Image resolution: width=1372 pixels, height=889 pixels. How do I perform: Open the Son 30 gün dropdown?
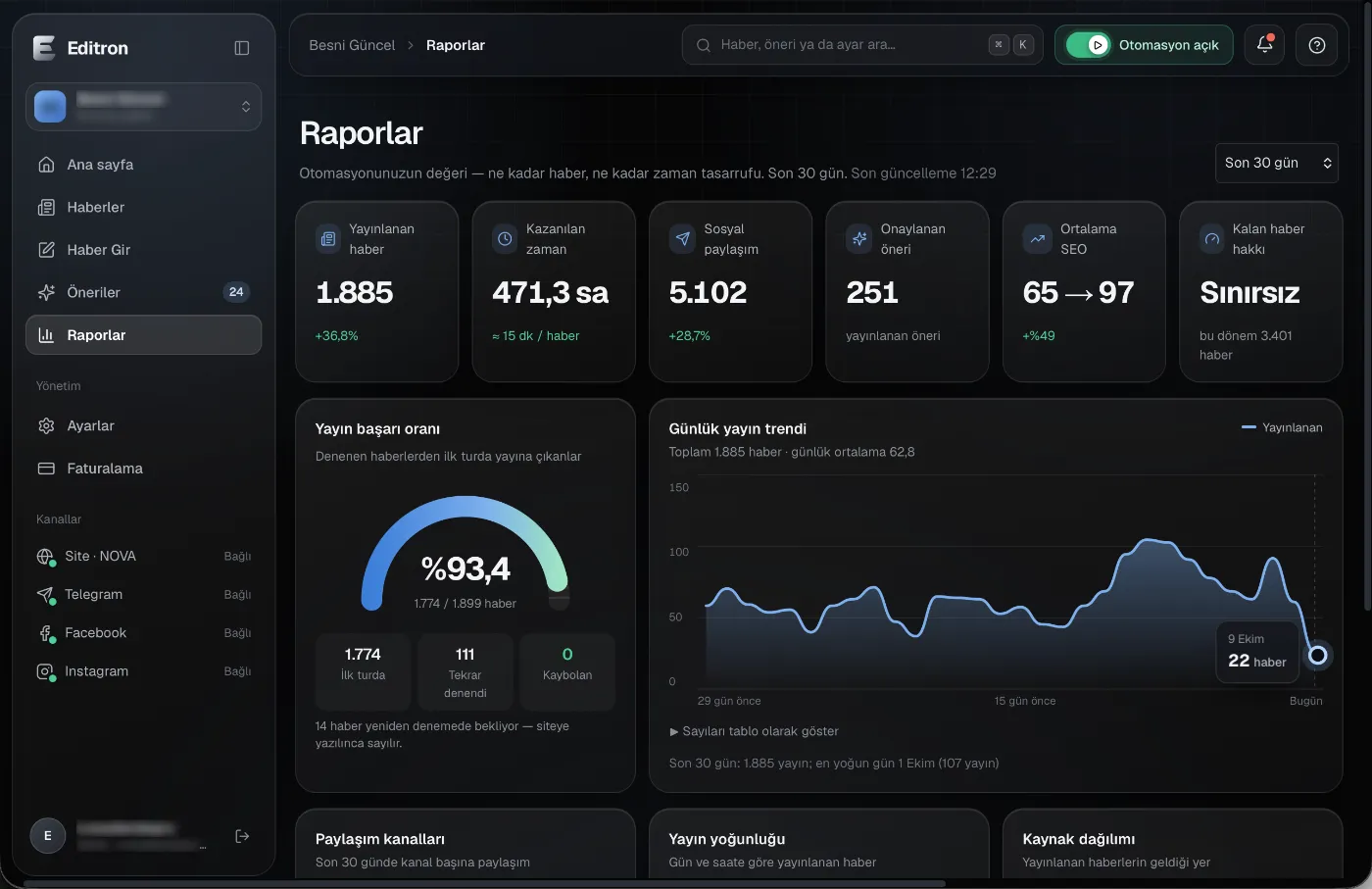[x=1276, y=163]
